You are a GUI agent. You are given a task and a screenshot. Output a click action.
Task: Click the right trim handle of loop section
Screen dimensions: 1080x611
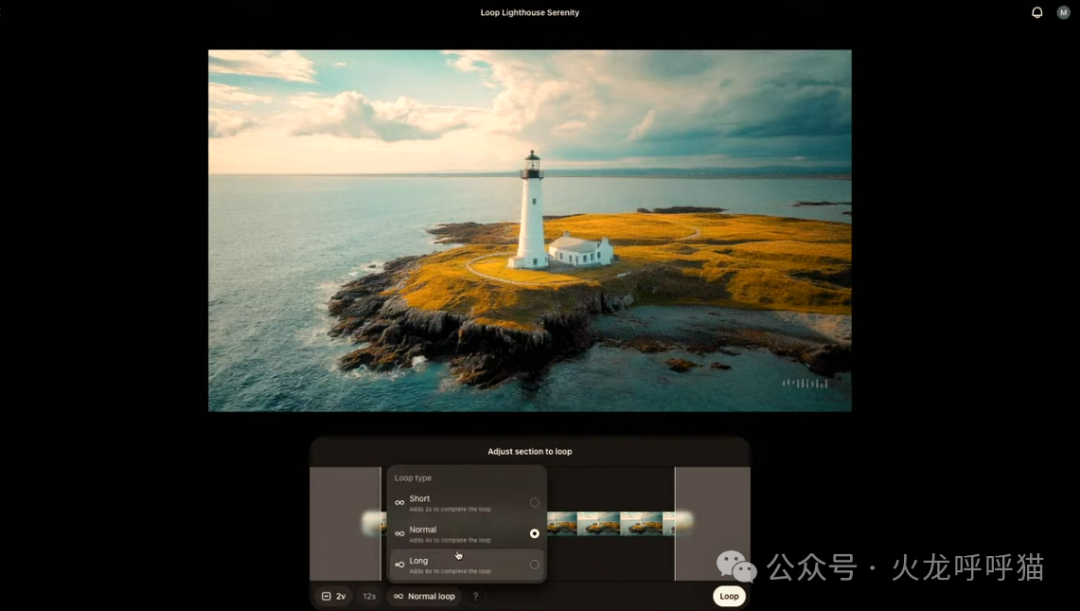[x=675, y=524]
